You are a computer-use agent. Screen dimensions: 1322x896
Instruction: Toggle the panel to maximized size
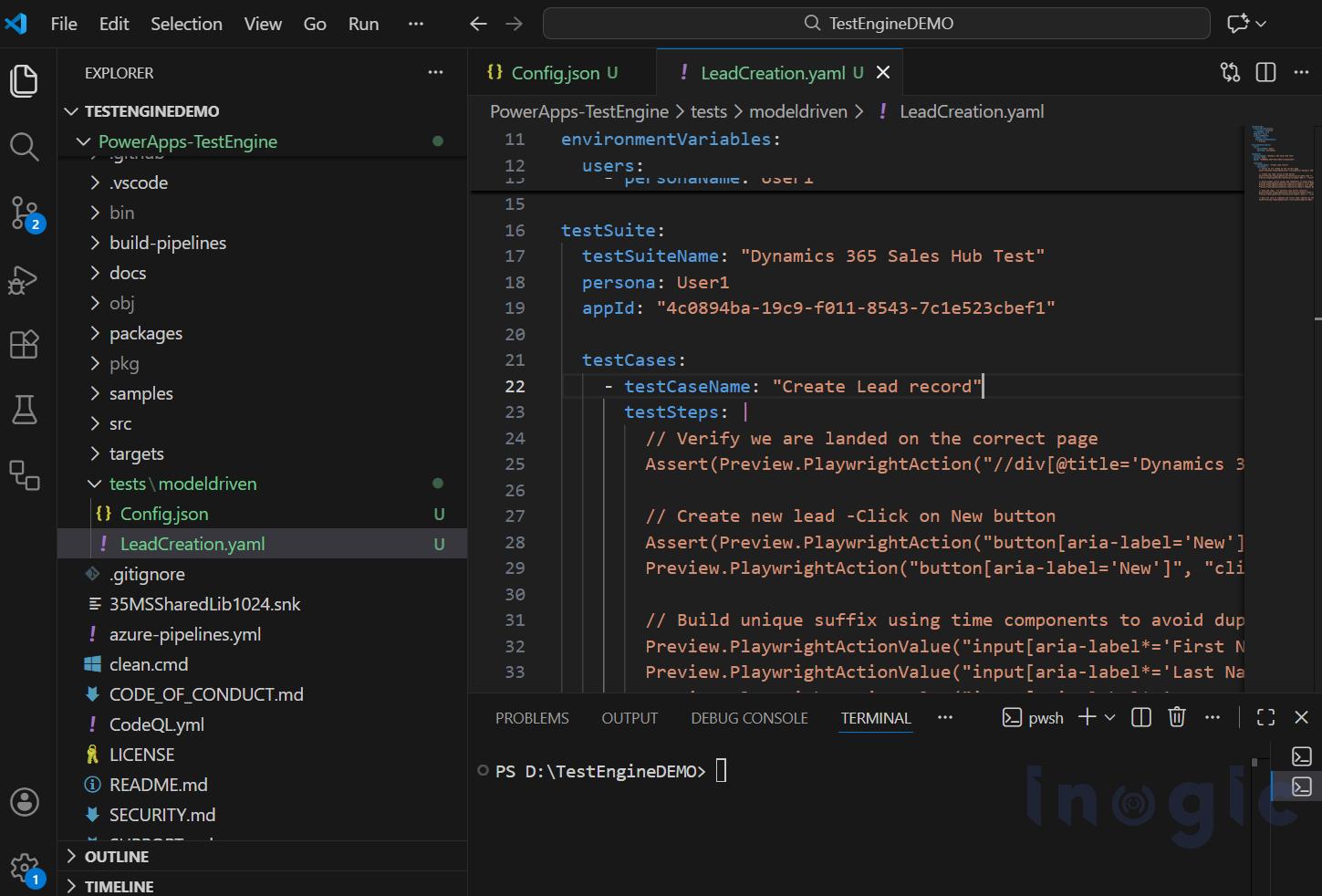tap(1265, 717)
